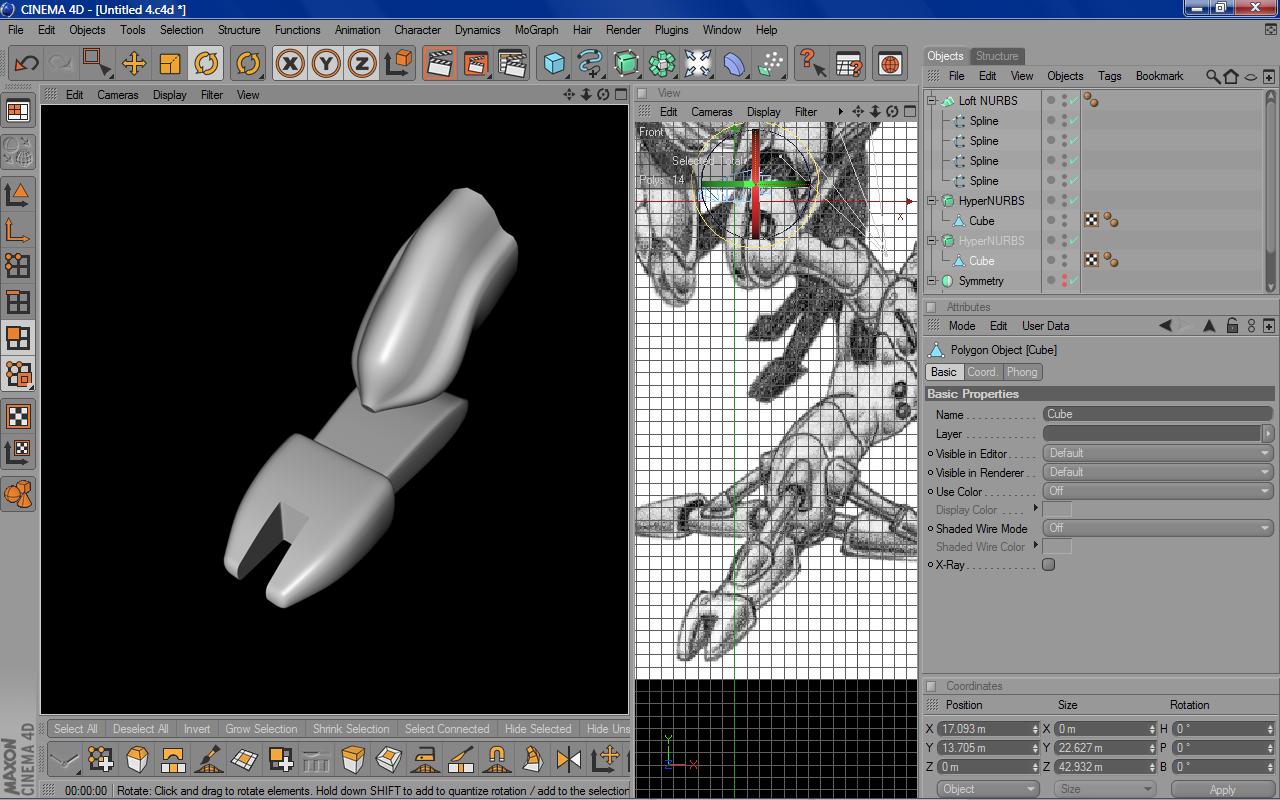Open the array modeling objects icon
This screenshot has height=800, width=1280.
pyautogui.click(x=662, y=64)
